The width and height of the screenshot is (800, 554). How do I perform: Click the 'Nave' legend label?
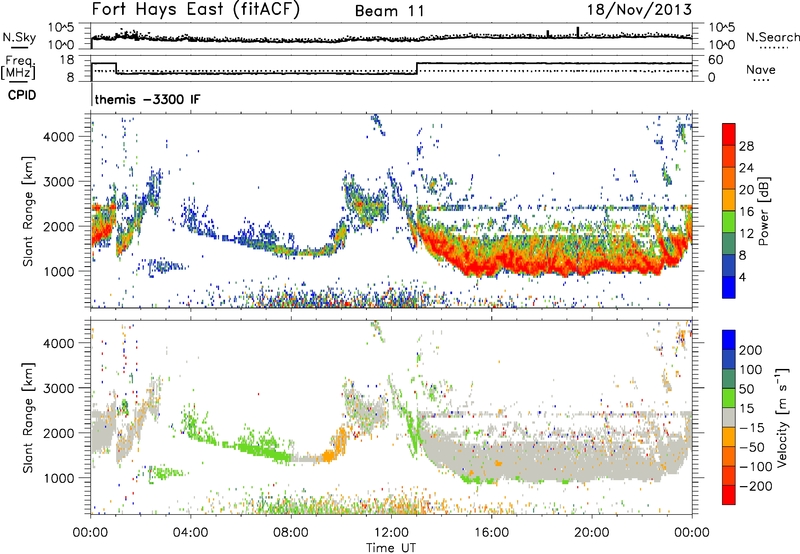coord(760,70)
